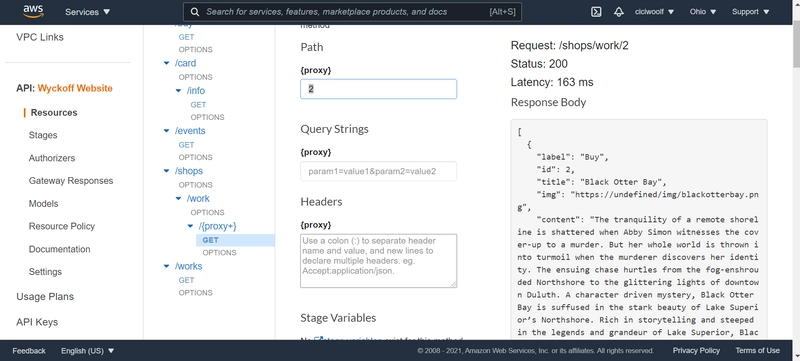Screen dimensions: 800x361
Task: Open the Support dropdown
Action: coord(751,12)
